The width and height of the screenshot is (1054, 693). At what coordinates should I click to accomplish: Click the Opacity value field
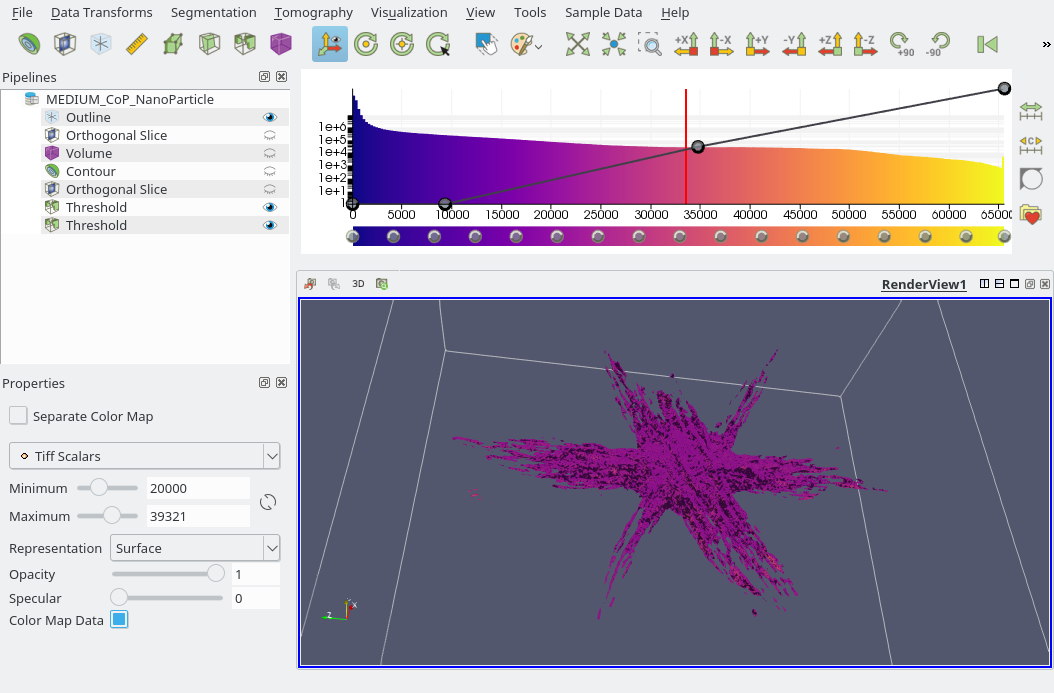click(x=255, y=574)
